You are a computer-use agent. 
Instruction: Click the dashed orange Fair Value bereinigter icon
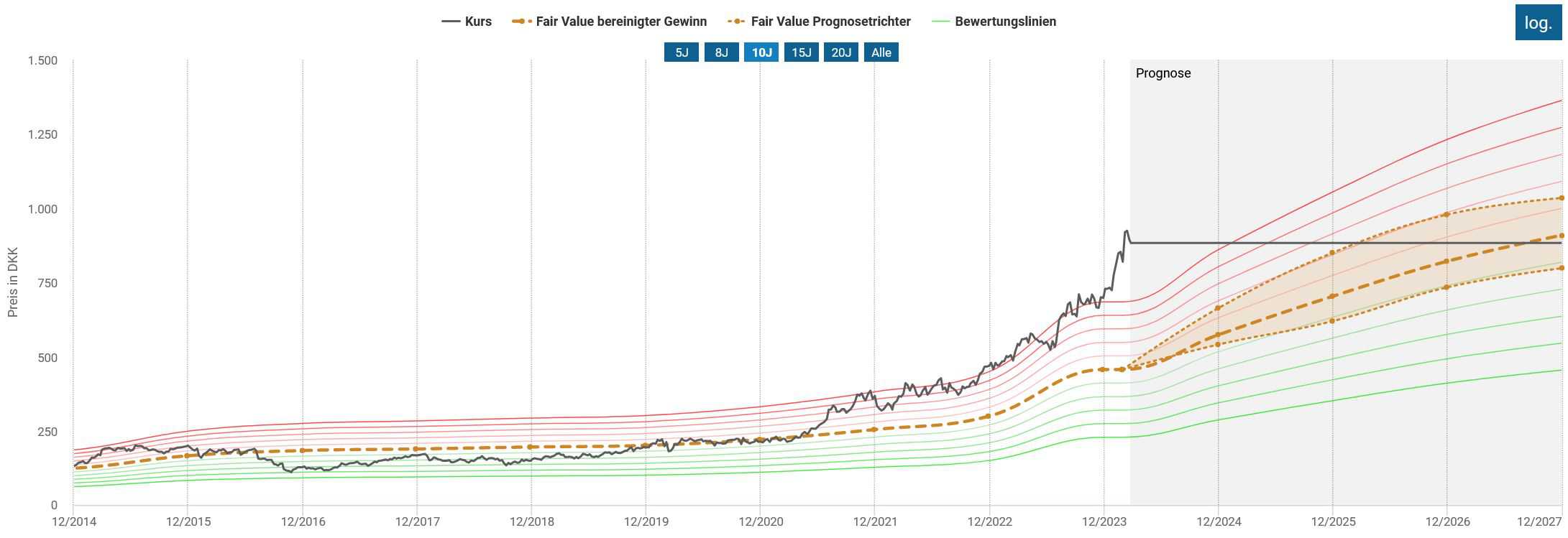[x=521, y=22]
